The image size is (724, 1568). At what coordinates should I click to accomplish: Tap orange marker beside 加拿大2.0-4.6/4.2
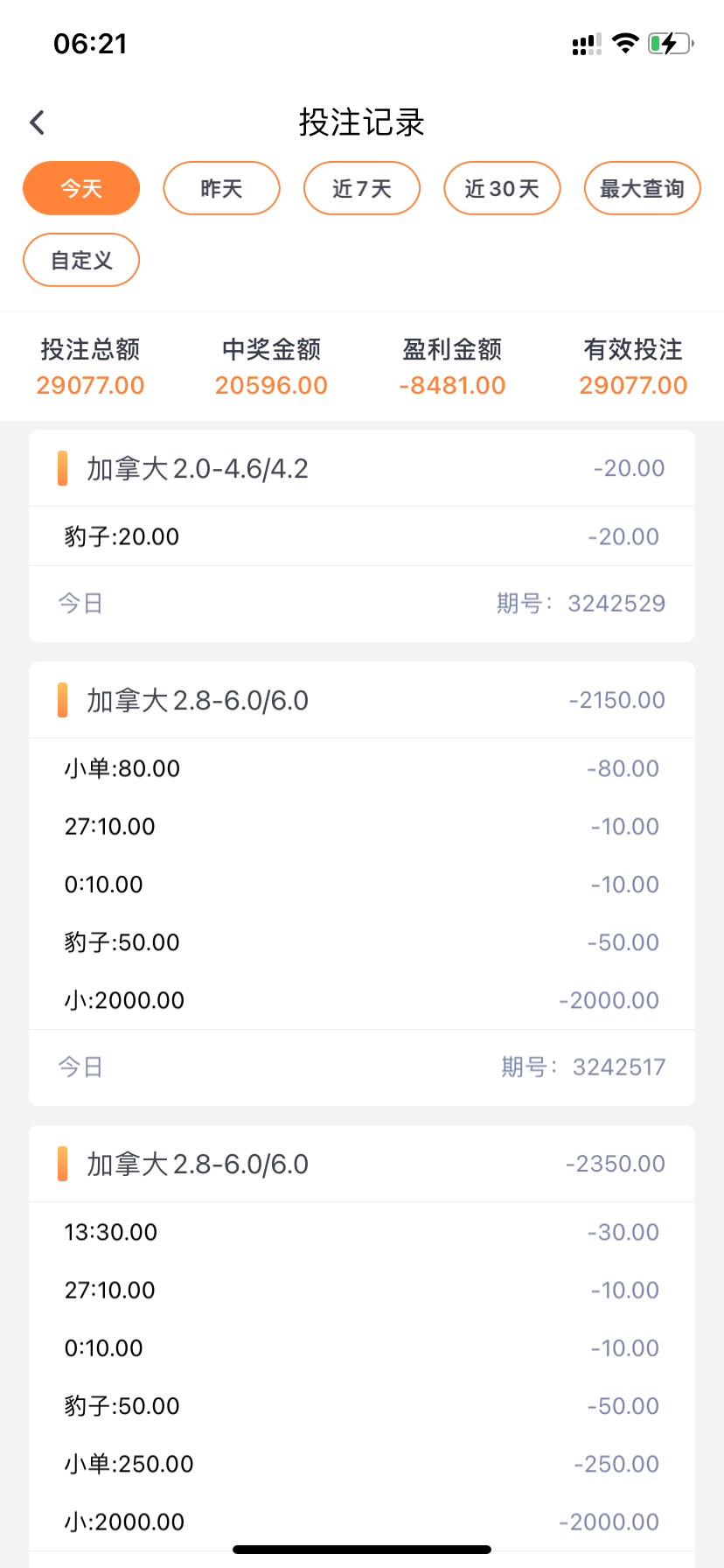coord(62,468)
